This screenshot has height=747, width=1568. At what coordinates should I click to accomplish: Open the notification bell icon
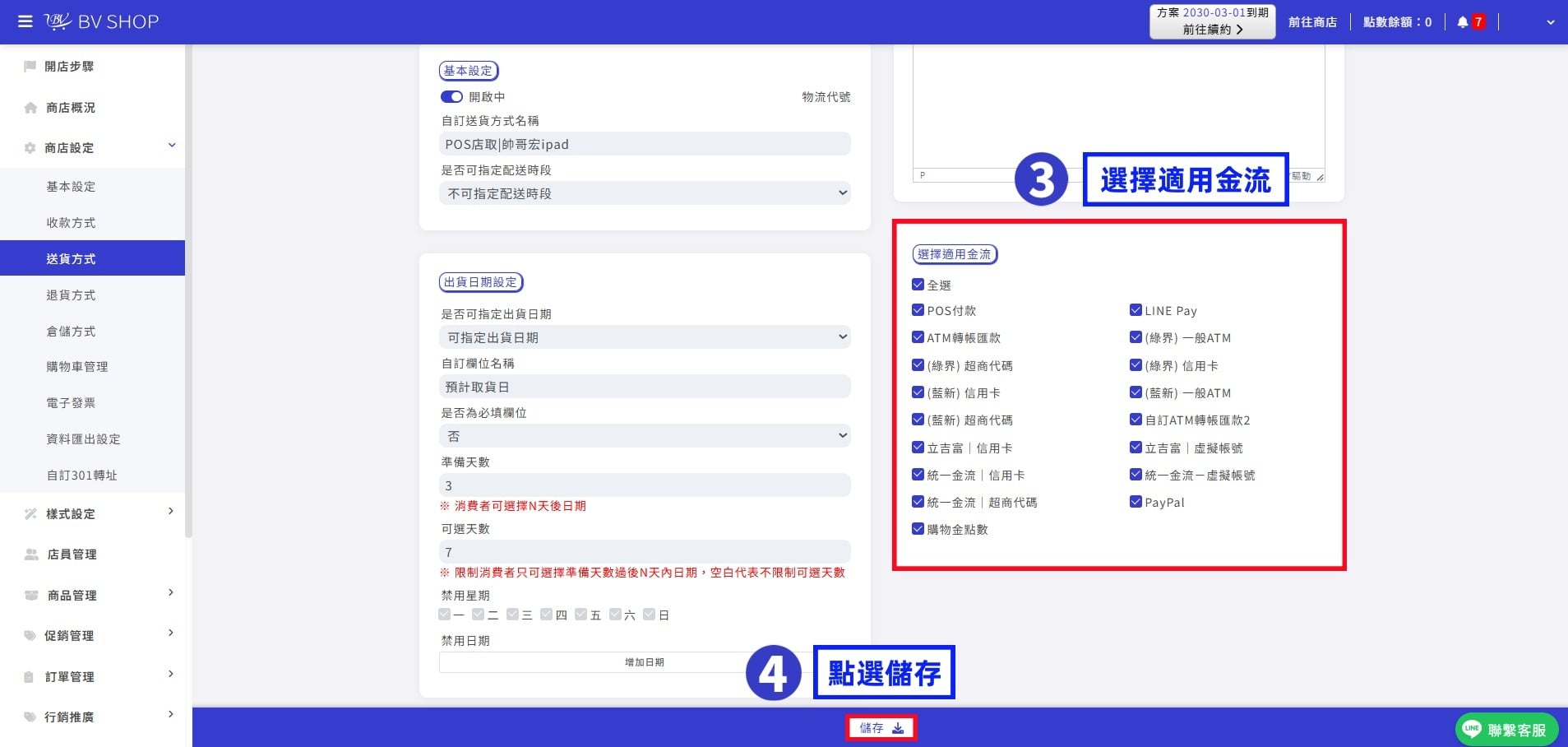point(1462,22)
